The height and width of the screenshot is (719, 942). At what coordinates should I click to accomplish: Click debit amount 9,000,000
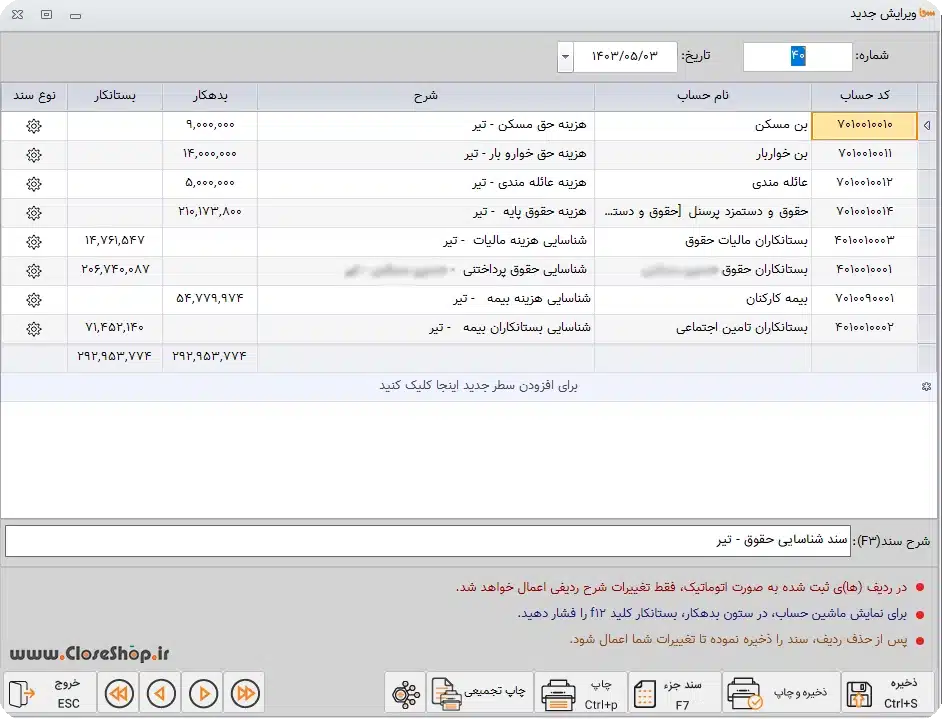pyautogui.click(x=210, y=126)
